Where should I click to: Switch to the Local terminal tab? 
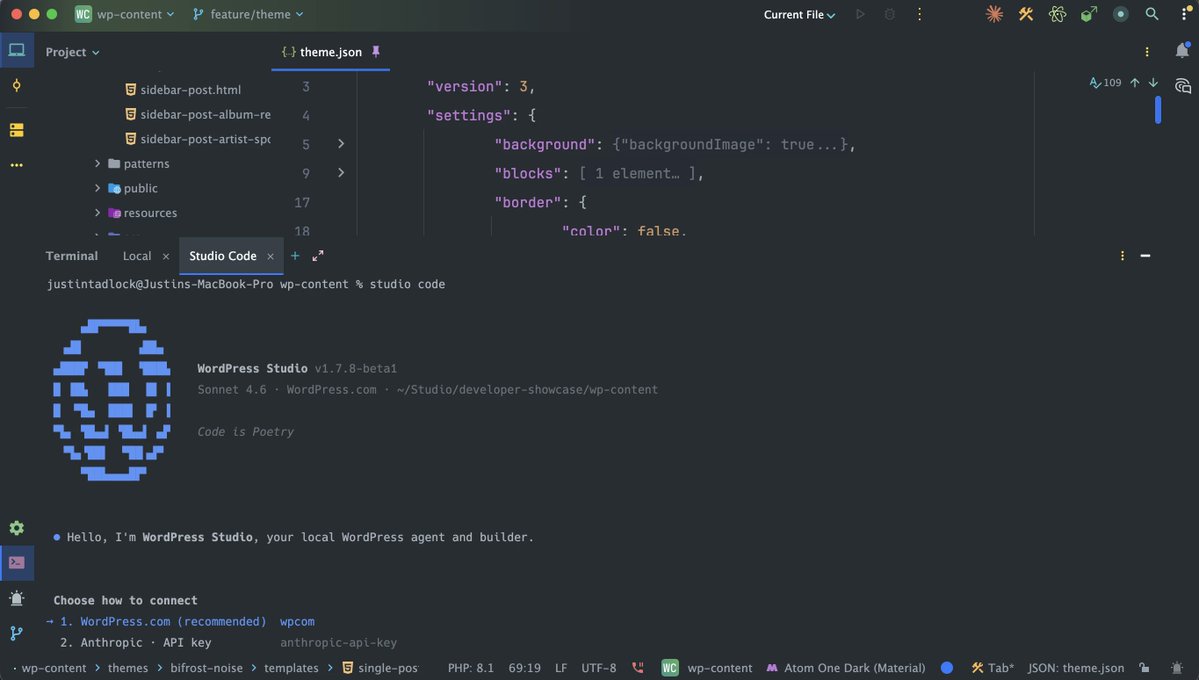coord(137,256)
